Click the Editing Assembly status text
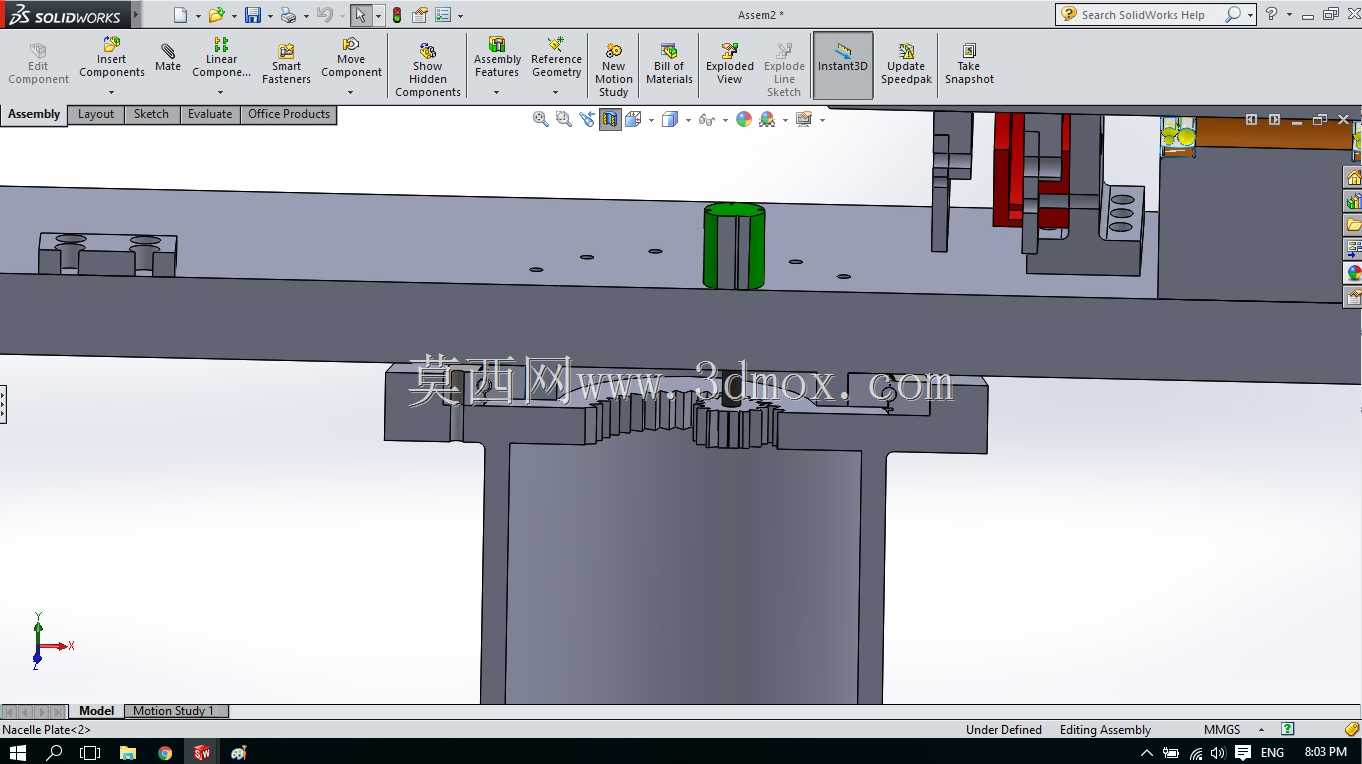 1105,730
